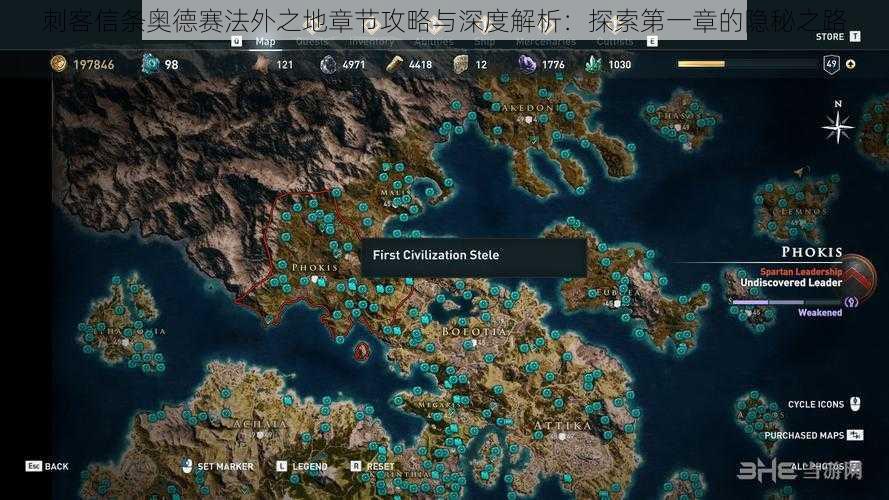Choose Set Marker
Screen dimensions: 889x500
tap(226, 467)
